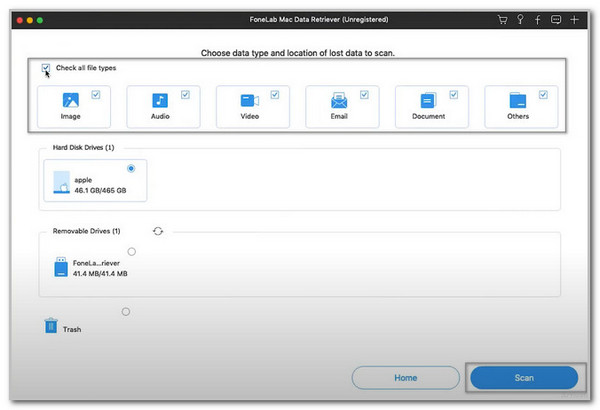
Task: Click the Others folder icon
Action: [518, 100]
